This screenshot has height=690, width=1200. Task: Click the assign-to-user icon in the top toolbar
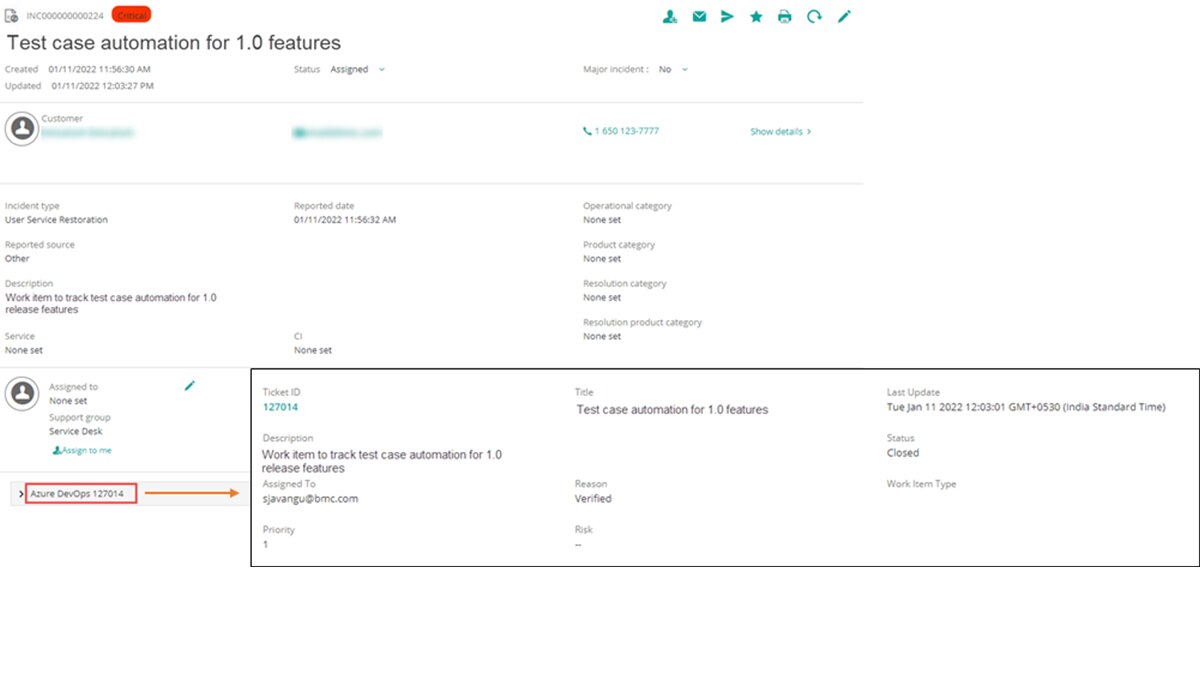[670, 16]
